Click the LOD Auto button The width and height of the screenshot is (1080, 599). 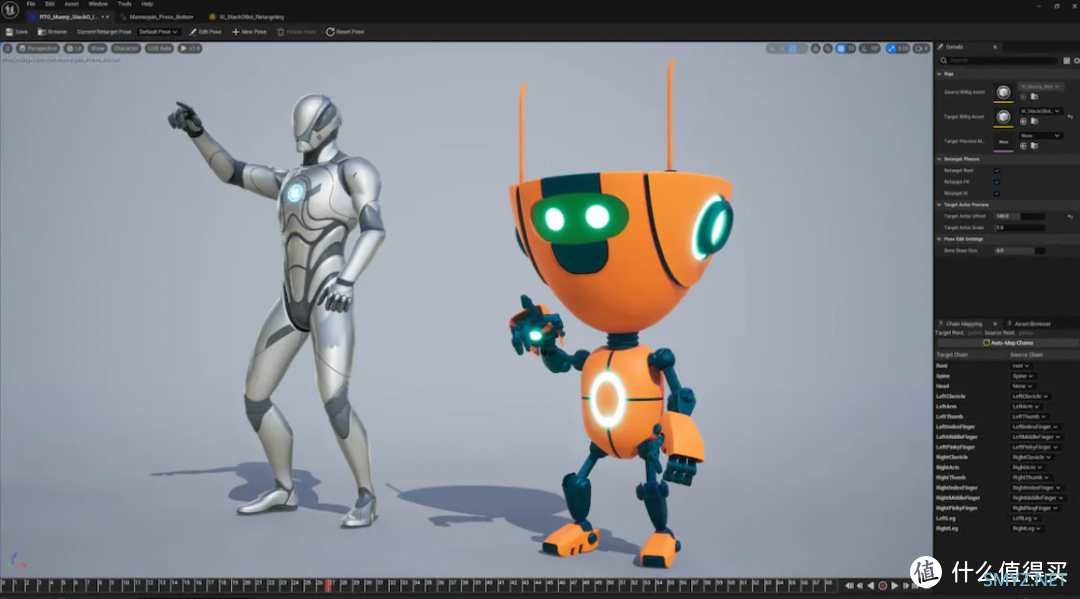click(x=159, y=48)
